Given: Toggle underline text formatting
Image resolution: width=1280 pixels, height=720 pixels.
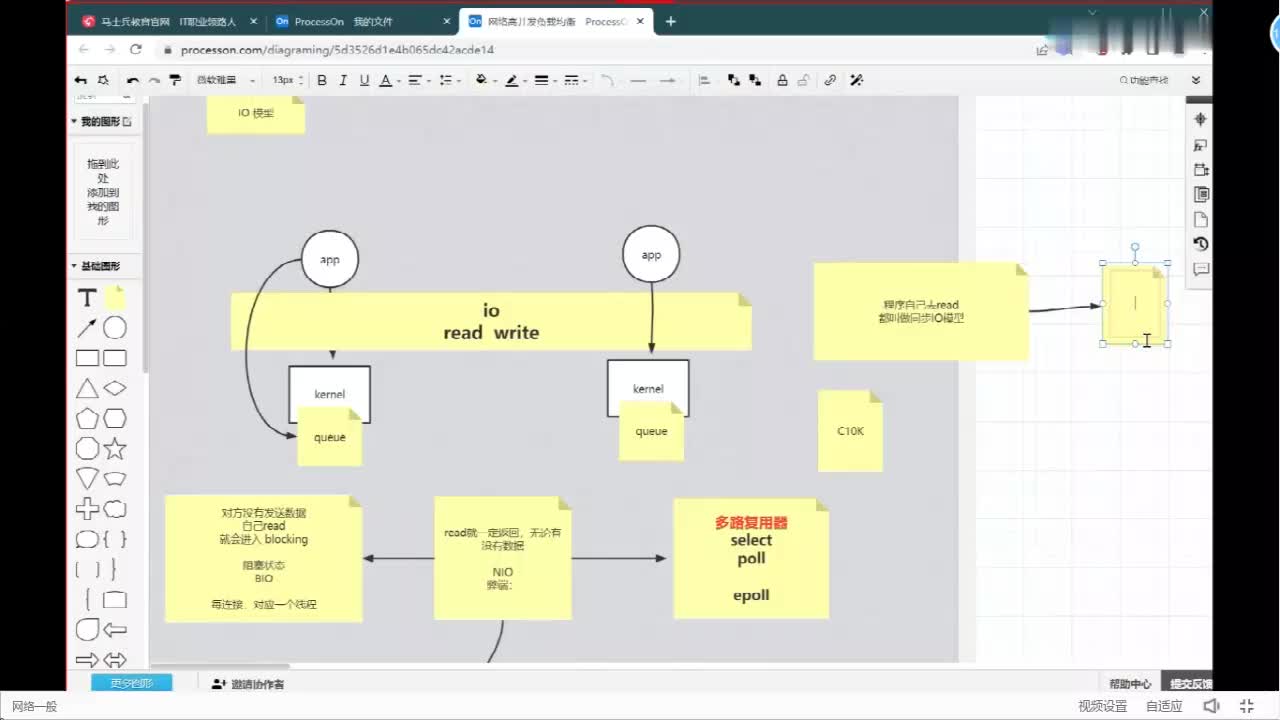Looking at the screenshot, I should [x=364, y=80].
